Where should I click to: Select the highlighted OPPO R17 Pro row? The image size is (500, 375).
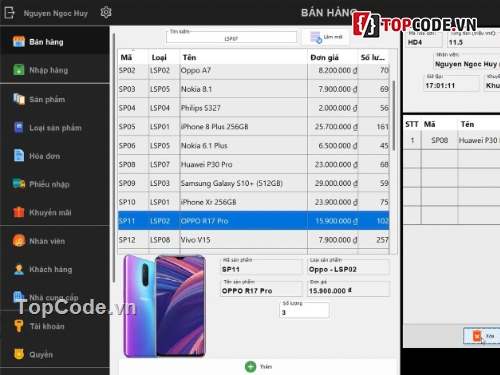tap(254, 221)
